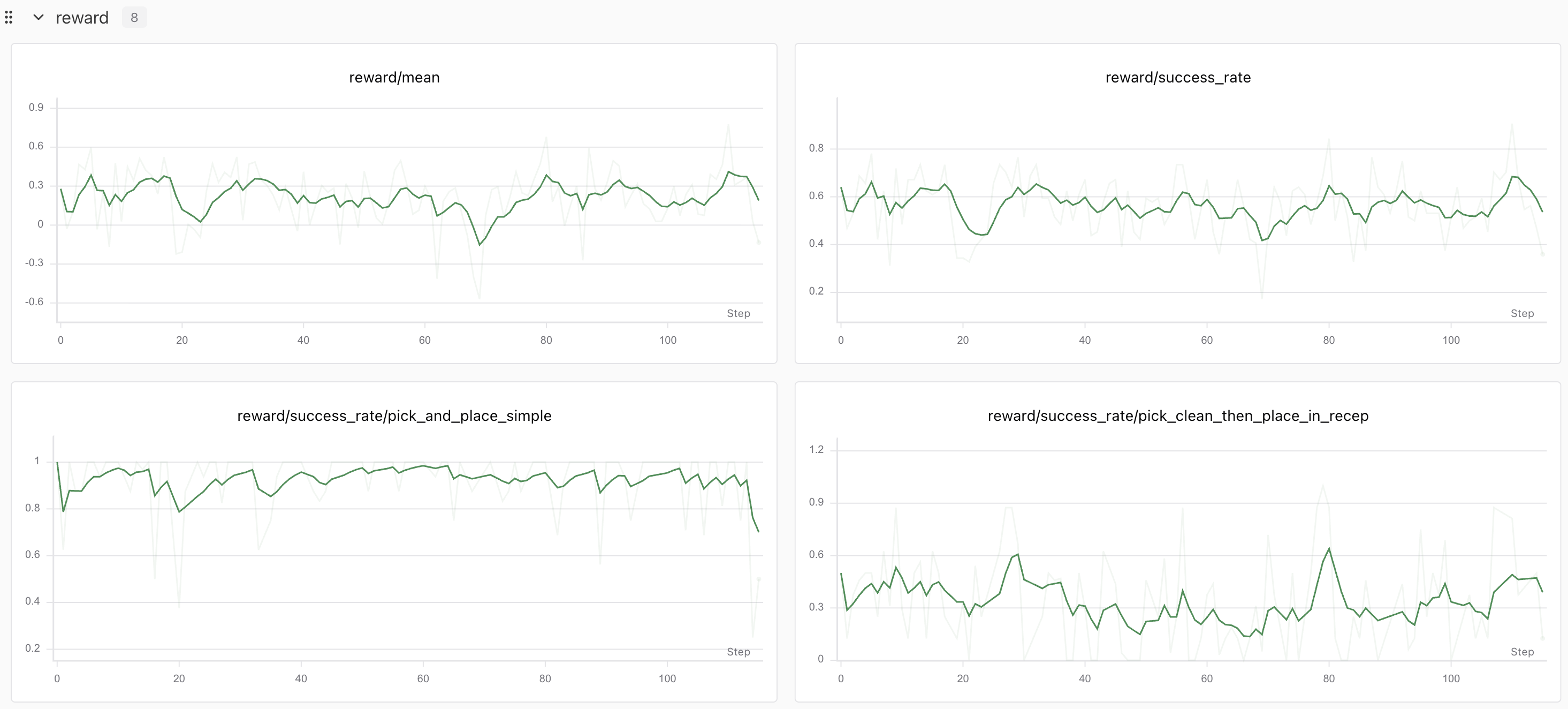Click the Step label in pick_clean_then_place_in_recep chart
The image size is (1568, 709).
(x=1523, y=652)
